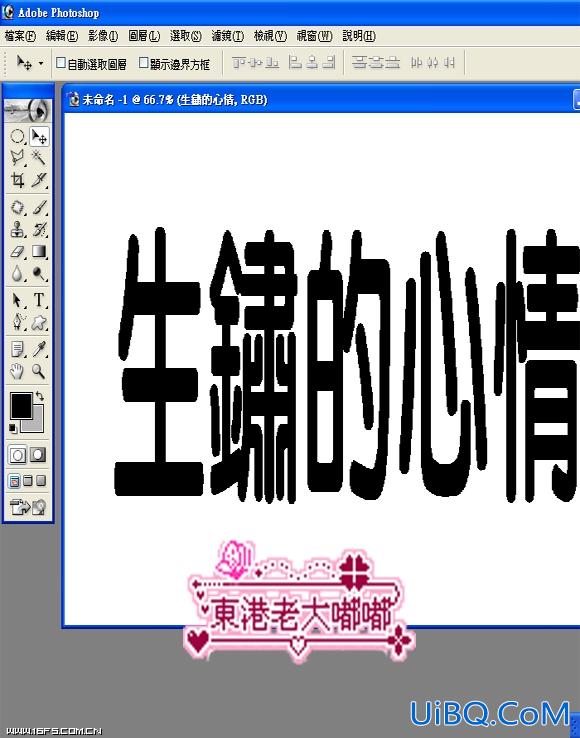Select the Path Selection arrow tool
Image resolution: width=580 pixels, height=738 pixels.
17,300
